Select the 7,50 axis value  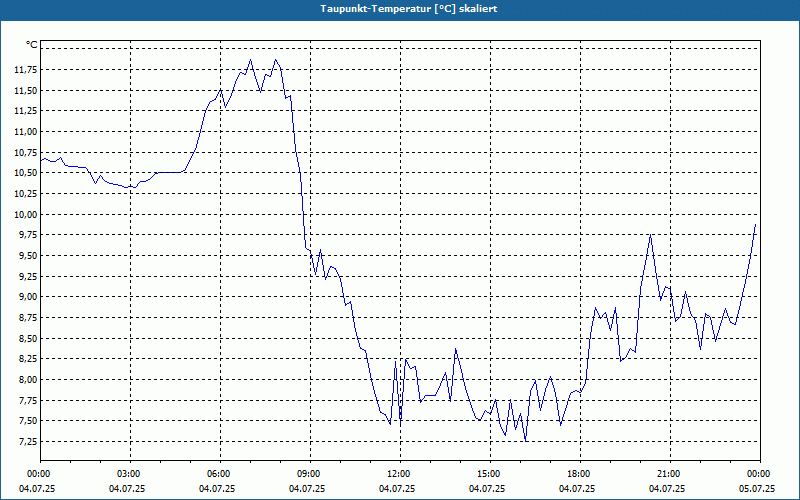coord(28,421)
